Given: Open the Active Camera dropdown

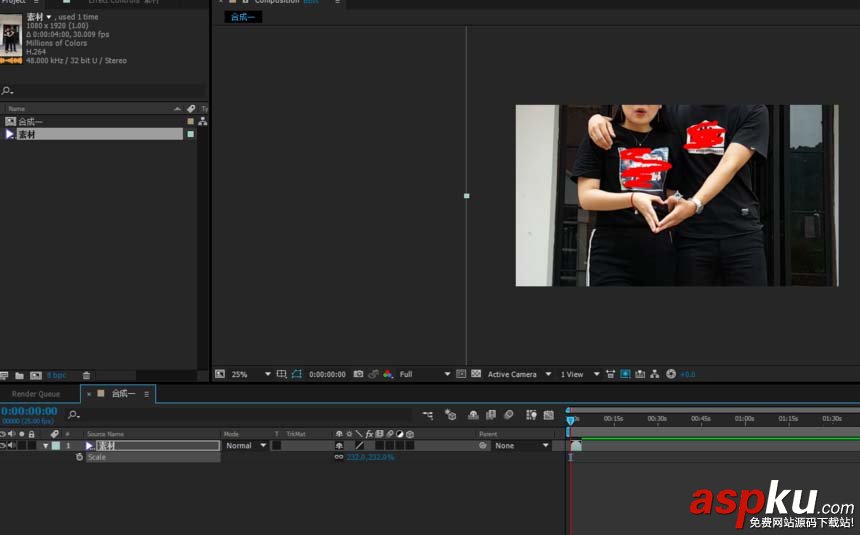Looking at the screenshot, I should 519,374.
